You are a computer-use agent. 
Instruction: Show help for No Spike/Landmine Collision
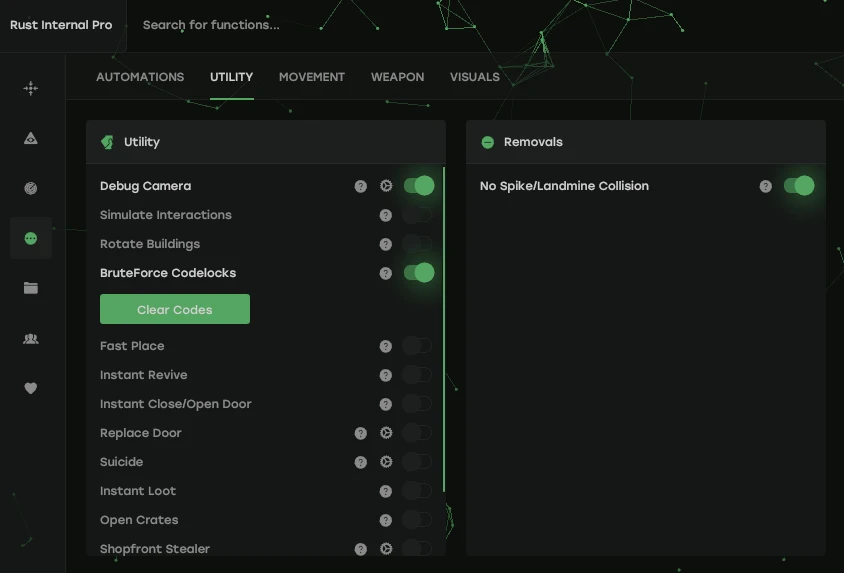(765, 186)
